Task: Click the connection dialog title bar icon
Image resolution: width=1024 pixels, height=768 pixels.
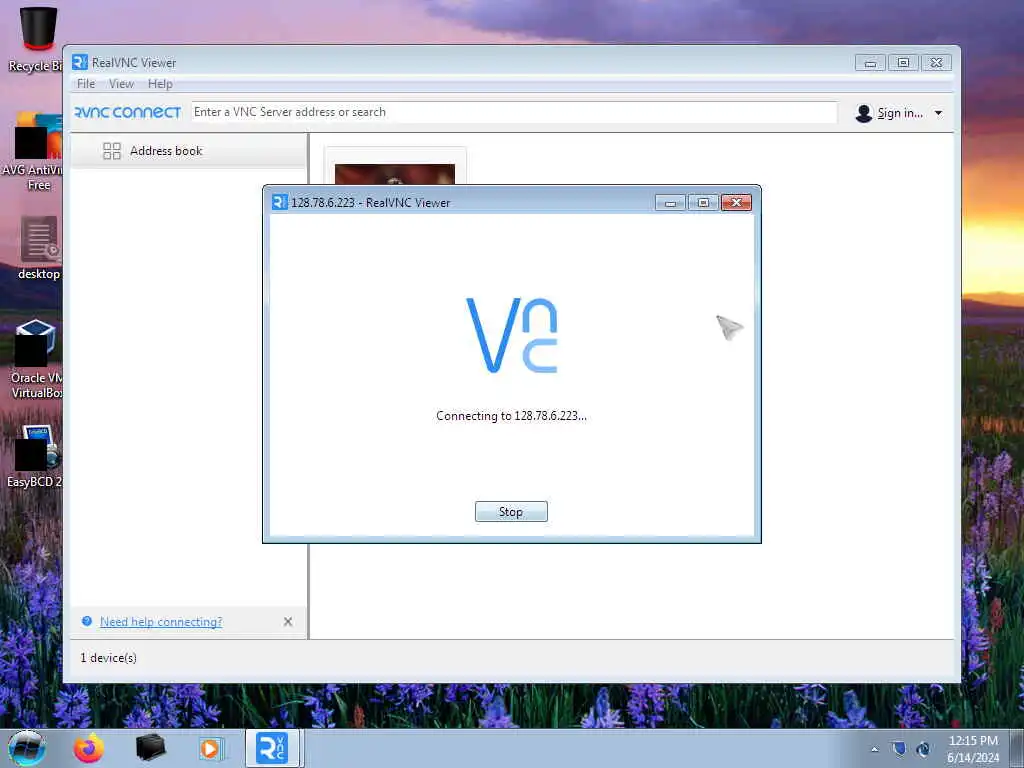Action: pyautogui.click(x=280, y=202)
